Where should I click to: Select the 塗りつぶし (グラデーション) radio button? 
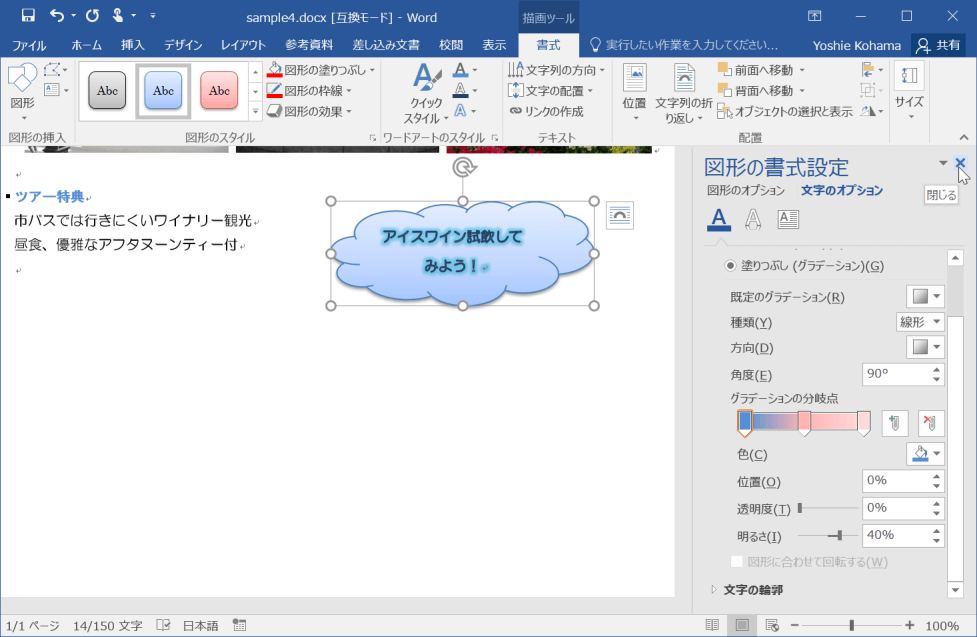(x=730, y=266)
